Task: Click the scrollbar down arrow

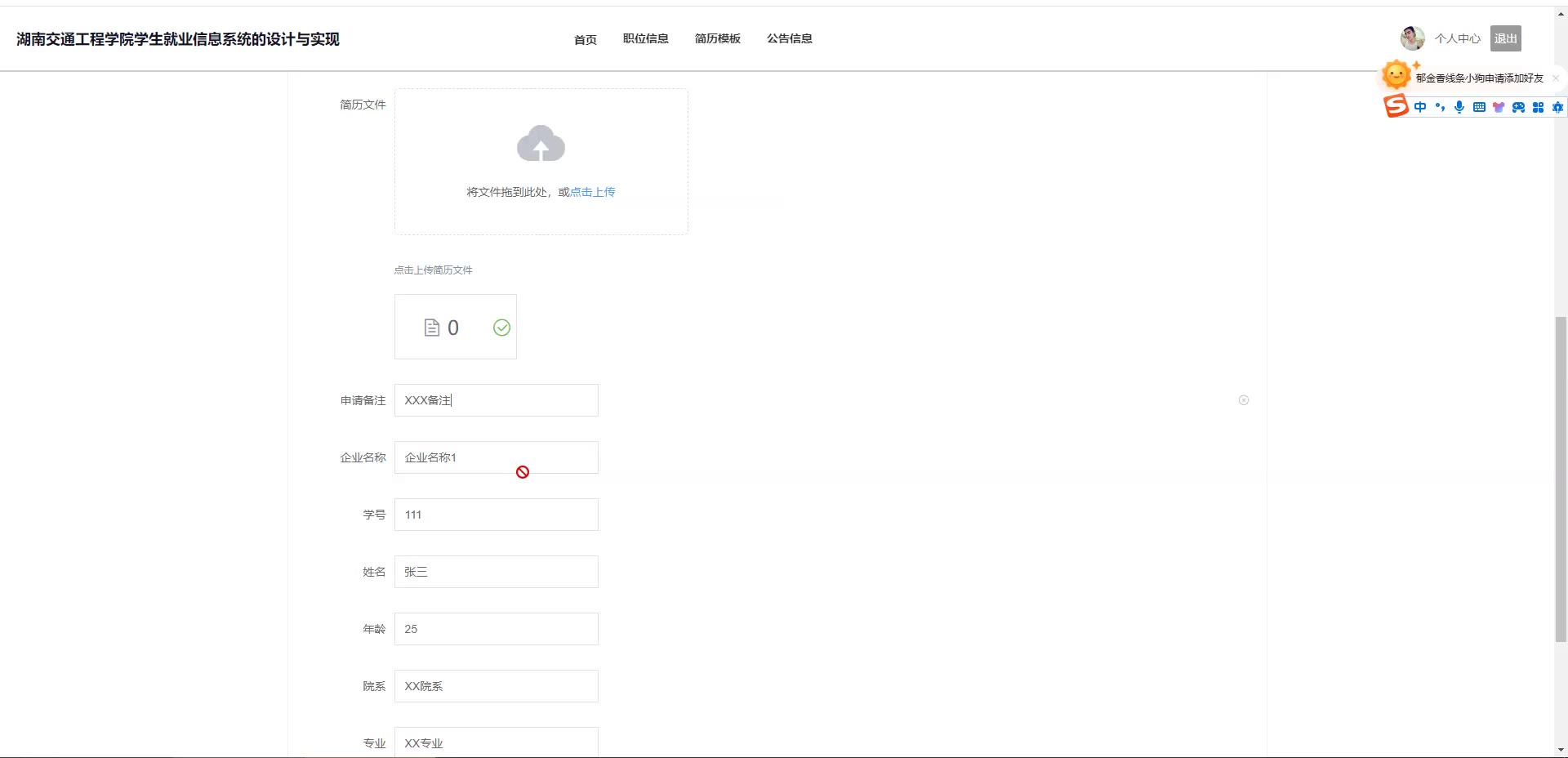Action: (x=1561, y=750)
